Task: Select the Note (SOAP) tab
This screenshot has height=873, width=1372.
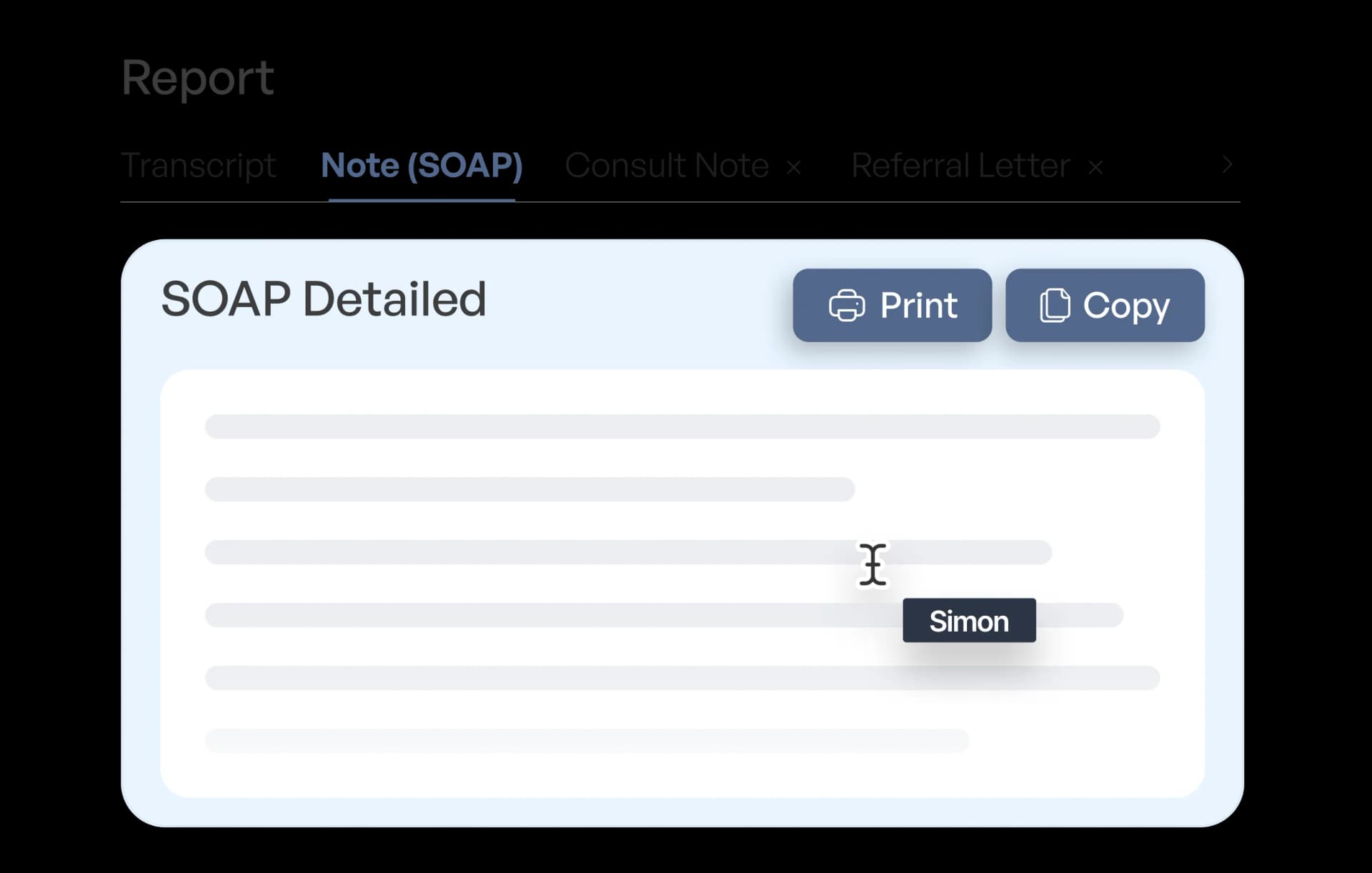Action: tap(422, 166)
